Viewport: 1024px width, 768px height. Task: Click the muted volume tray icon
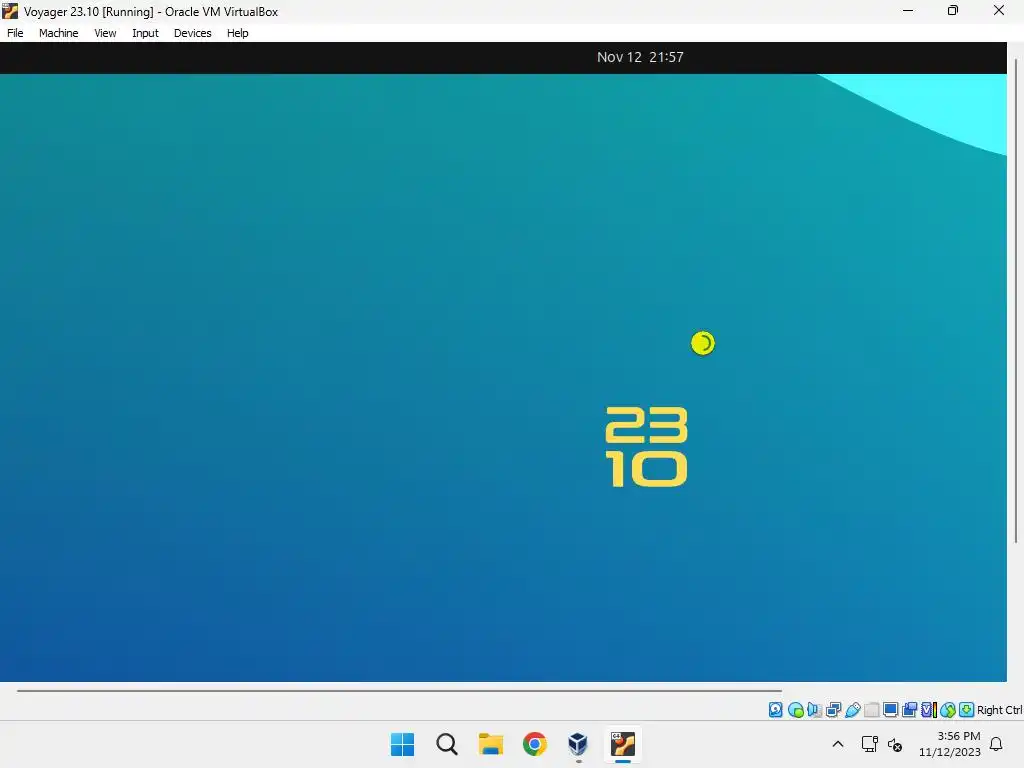click(x=895, y=744)
